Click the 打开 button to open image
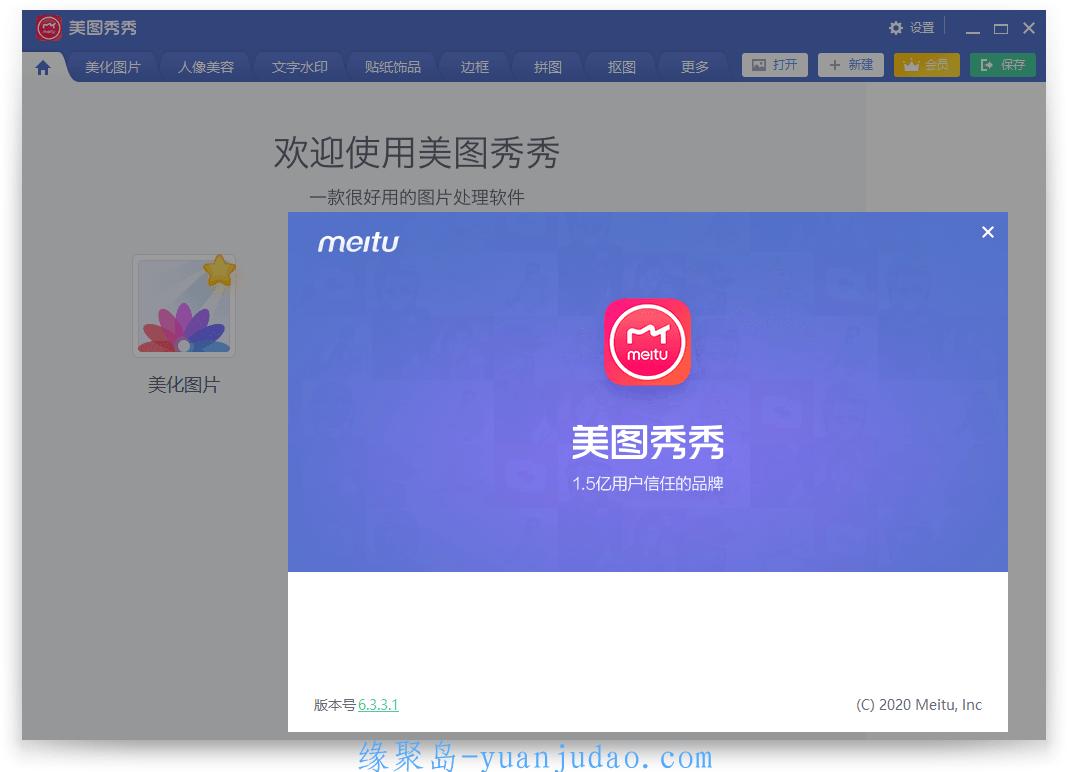This screenshot has width=1068, height=772. (774, 65)
